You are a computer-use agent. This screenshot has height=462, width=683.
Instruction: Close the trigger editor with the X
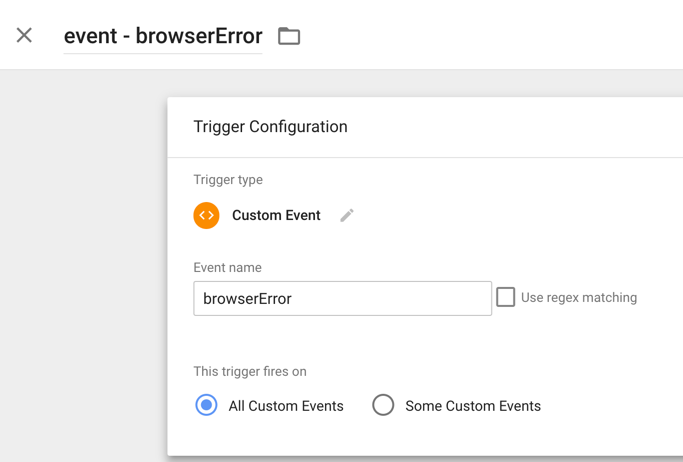(24, 35)
